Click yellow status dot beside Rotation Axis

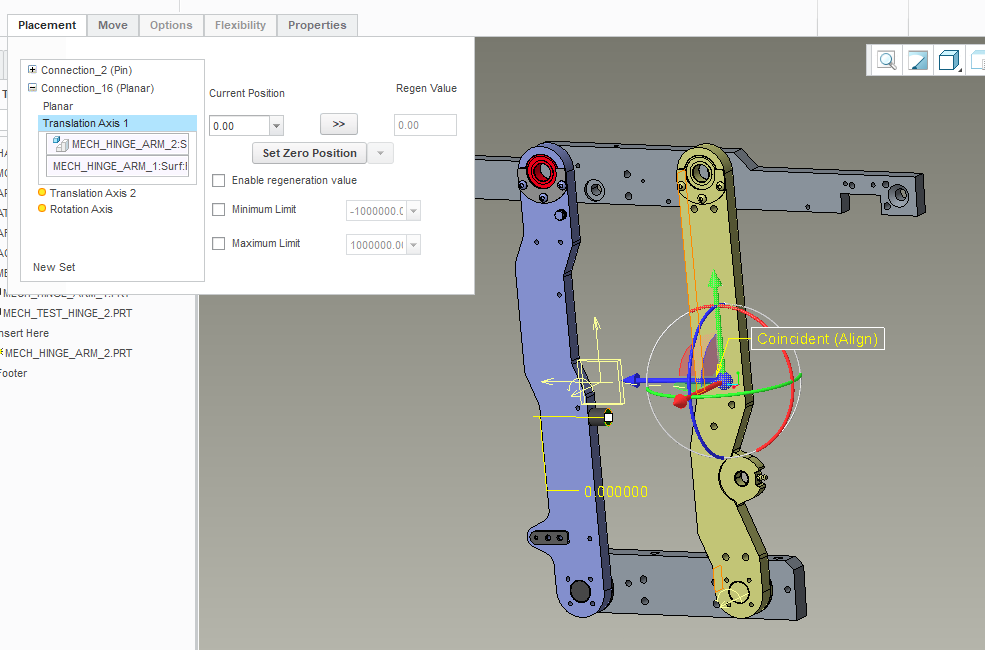42,209
